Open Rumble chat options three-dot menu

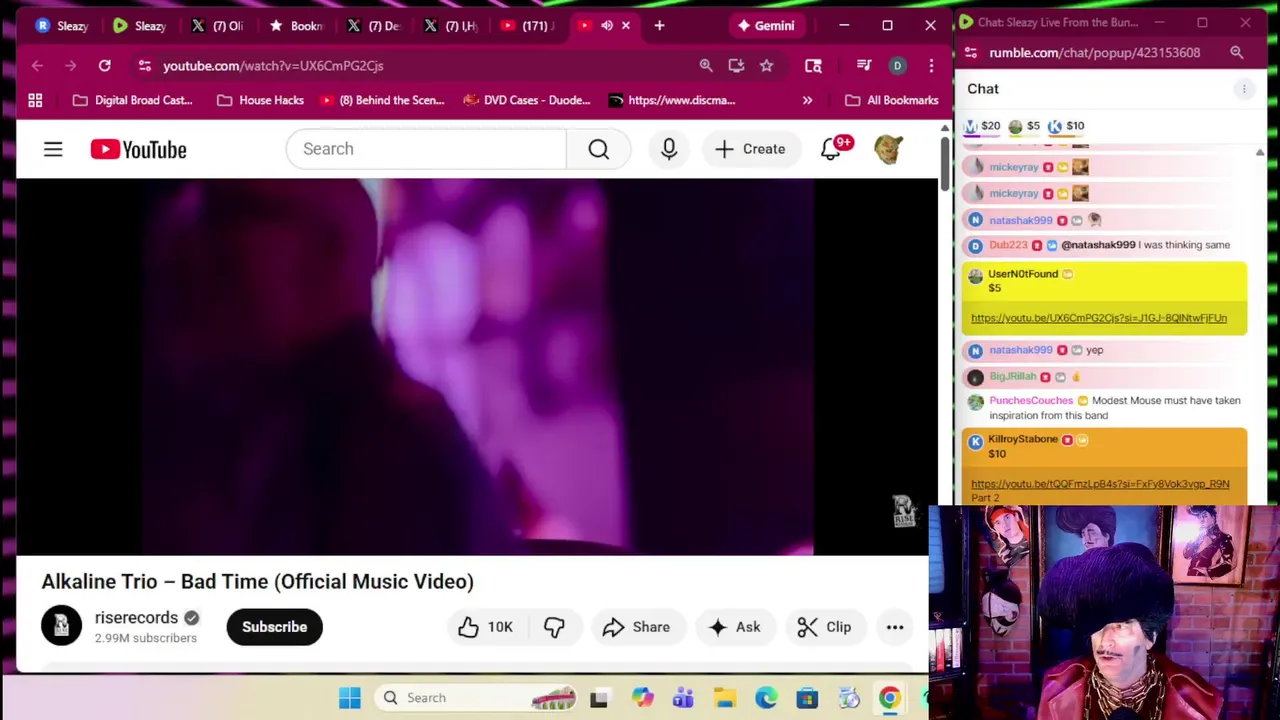(1244, 89)
